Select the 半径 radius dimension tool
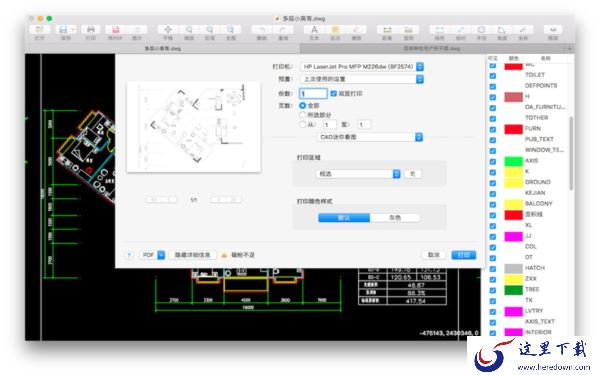600x375 pixels. [x=481, y=29]
